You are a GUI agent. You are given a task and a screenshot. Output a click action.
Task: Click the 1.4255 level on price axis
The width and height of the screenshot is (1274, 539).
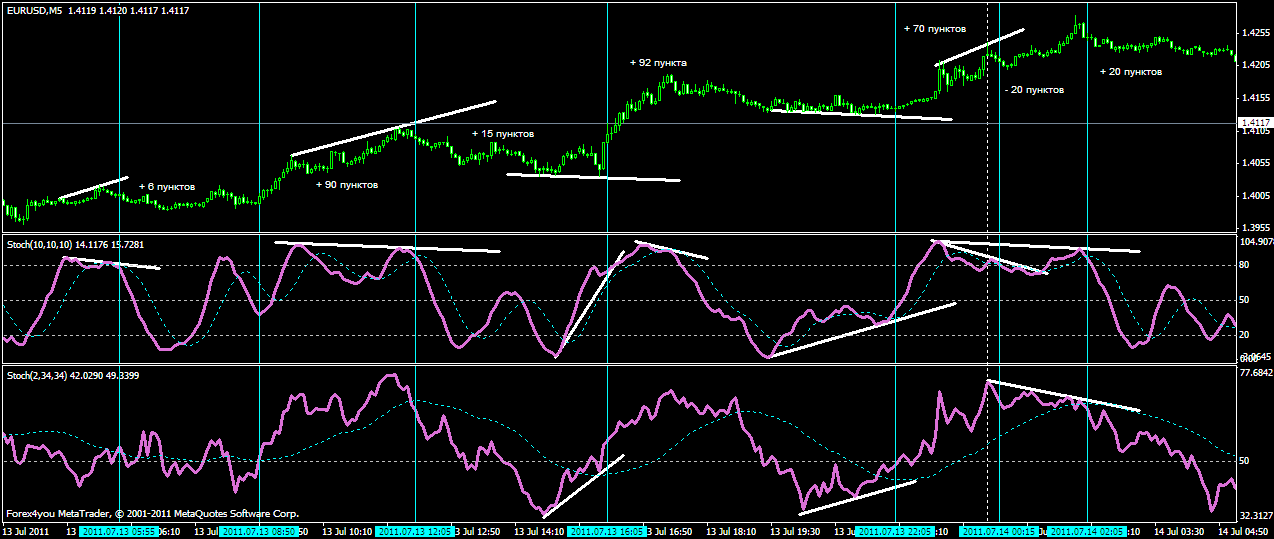pyautogui.click(x=1254, y=33)
